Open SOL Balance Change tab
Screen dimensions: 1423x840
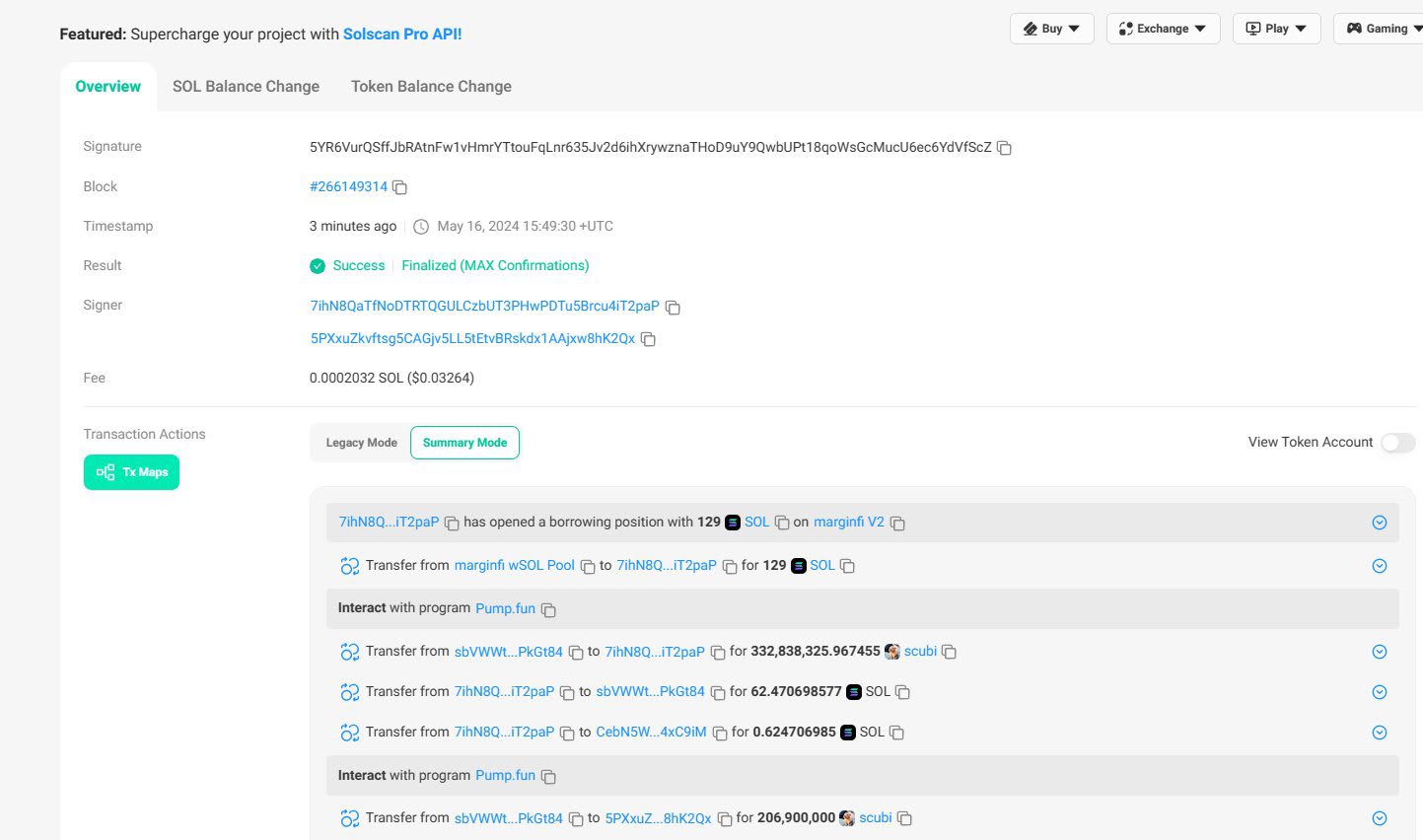click(246, 87)
